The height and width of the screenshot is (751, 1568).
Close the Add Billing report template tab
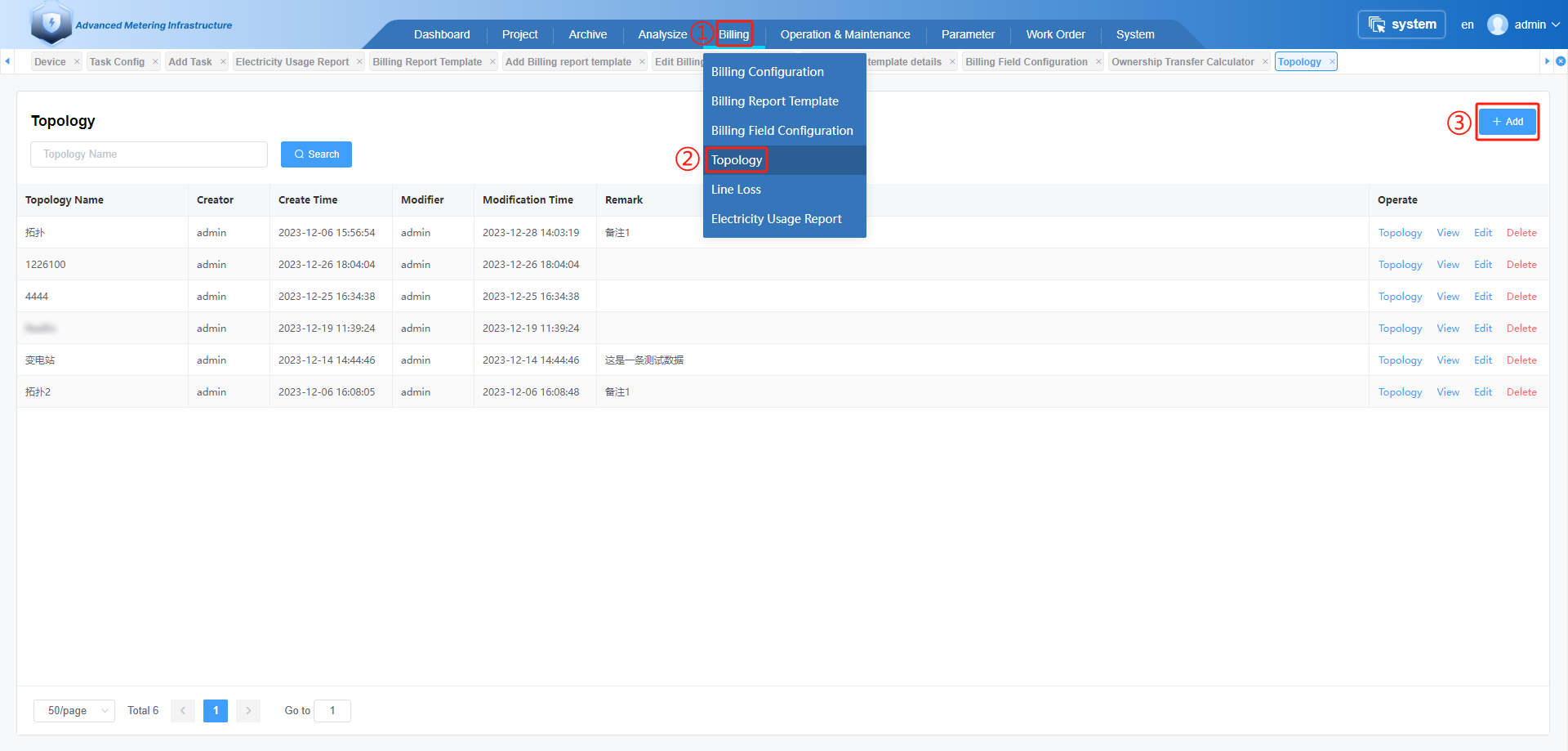click(x=642, y=62)
